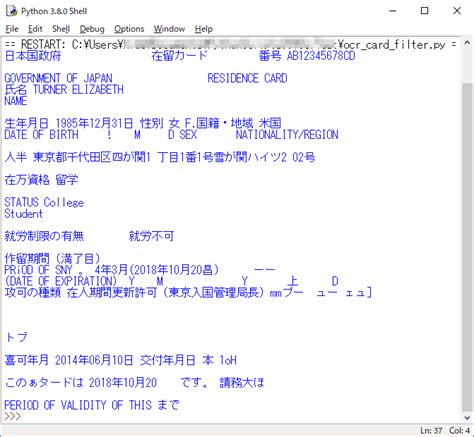Click the name TURNER ELIZABETH
The height and width of the screenshot is (437, 474).
tap(78, 89)
